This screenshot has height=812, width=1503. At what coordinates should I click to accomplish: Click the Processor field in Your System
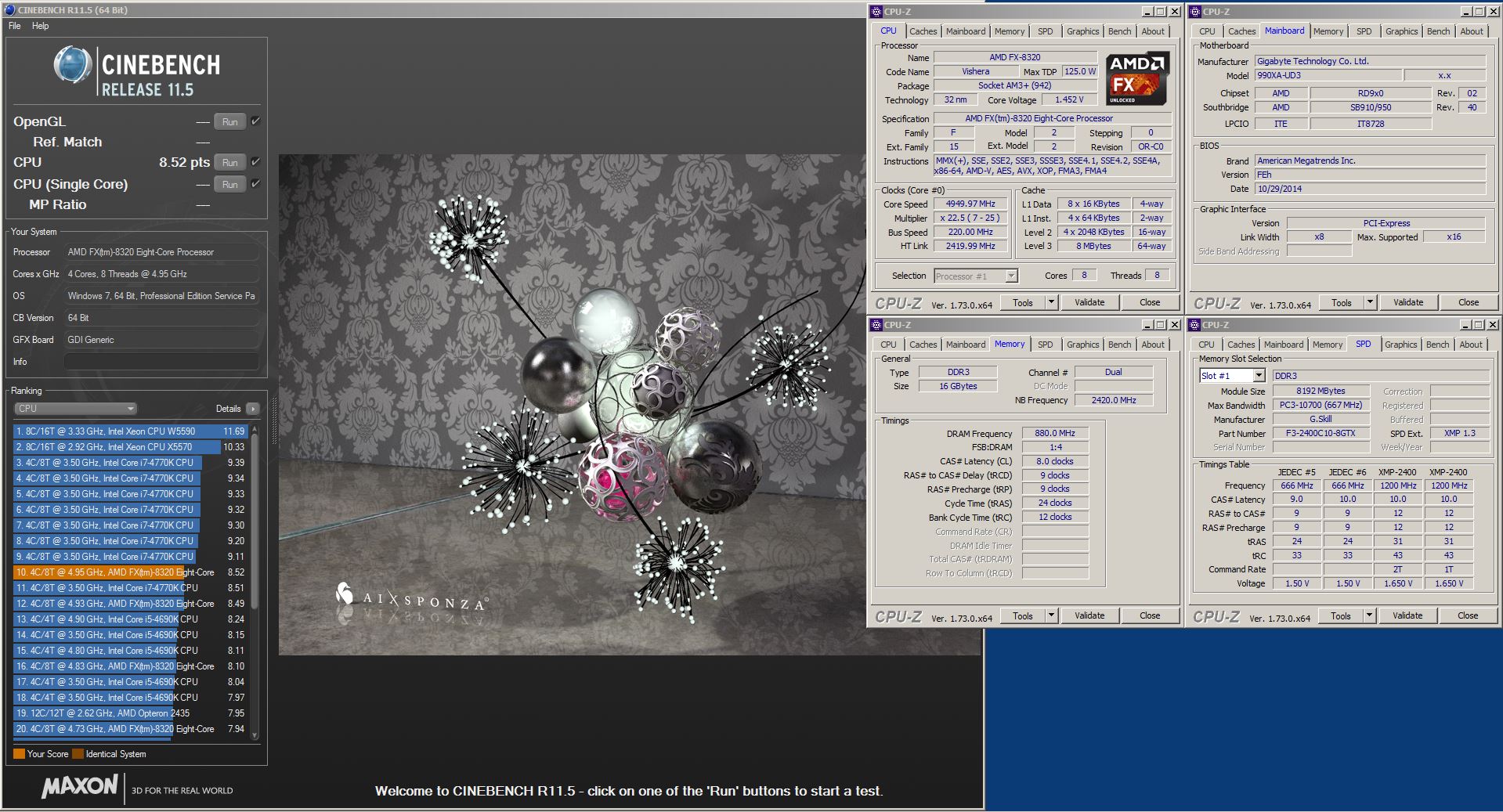(x=161, y=252)
